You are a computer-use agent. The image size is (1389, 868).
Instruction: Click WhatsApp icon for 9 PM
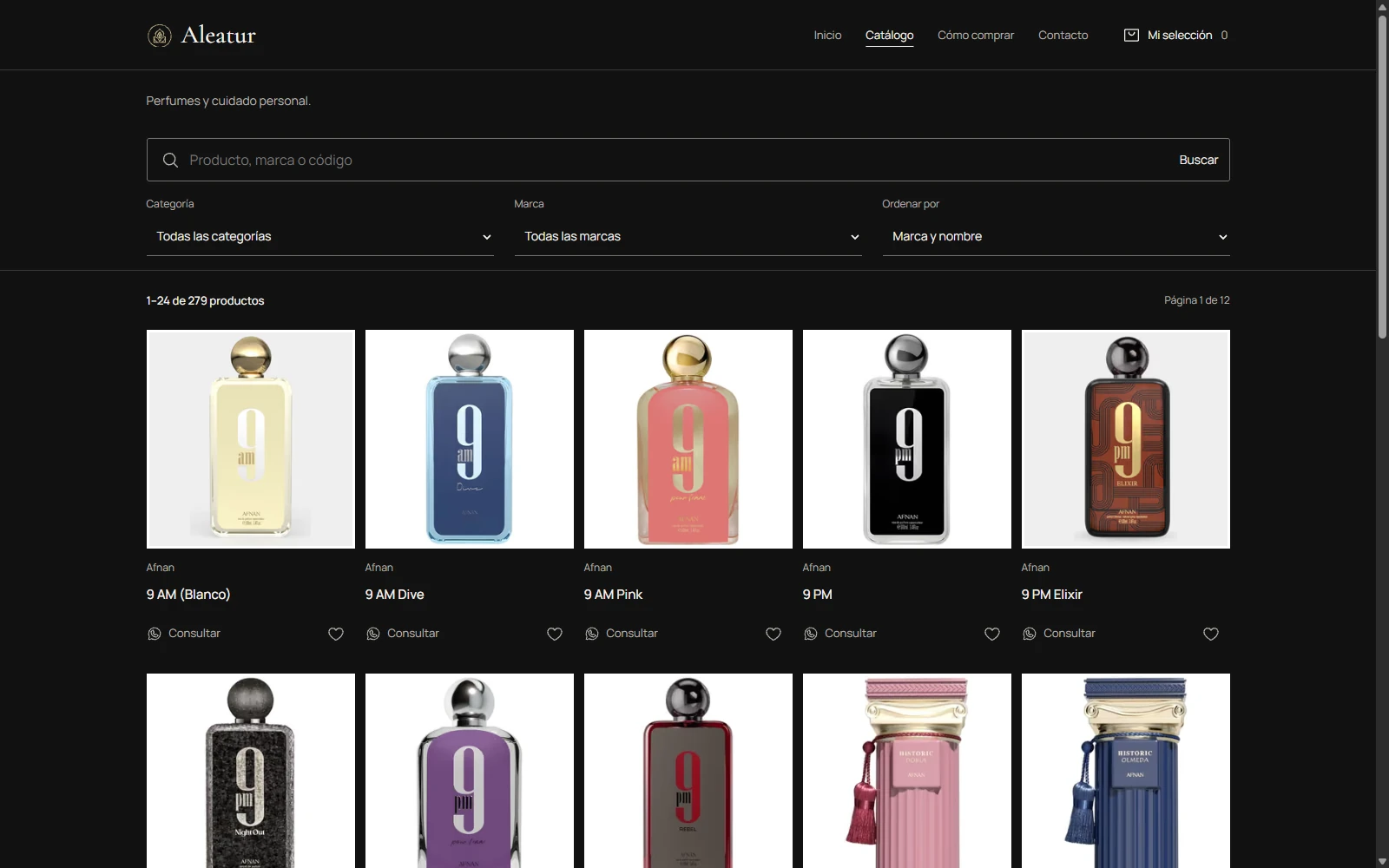pos(811,635)
